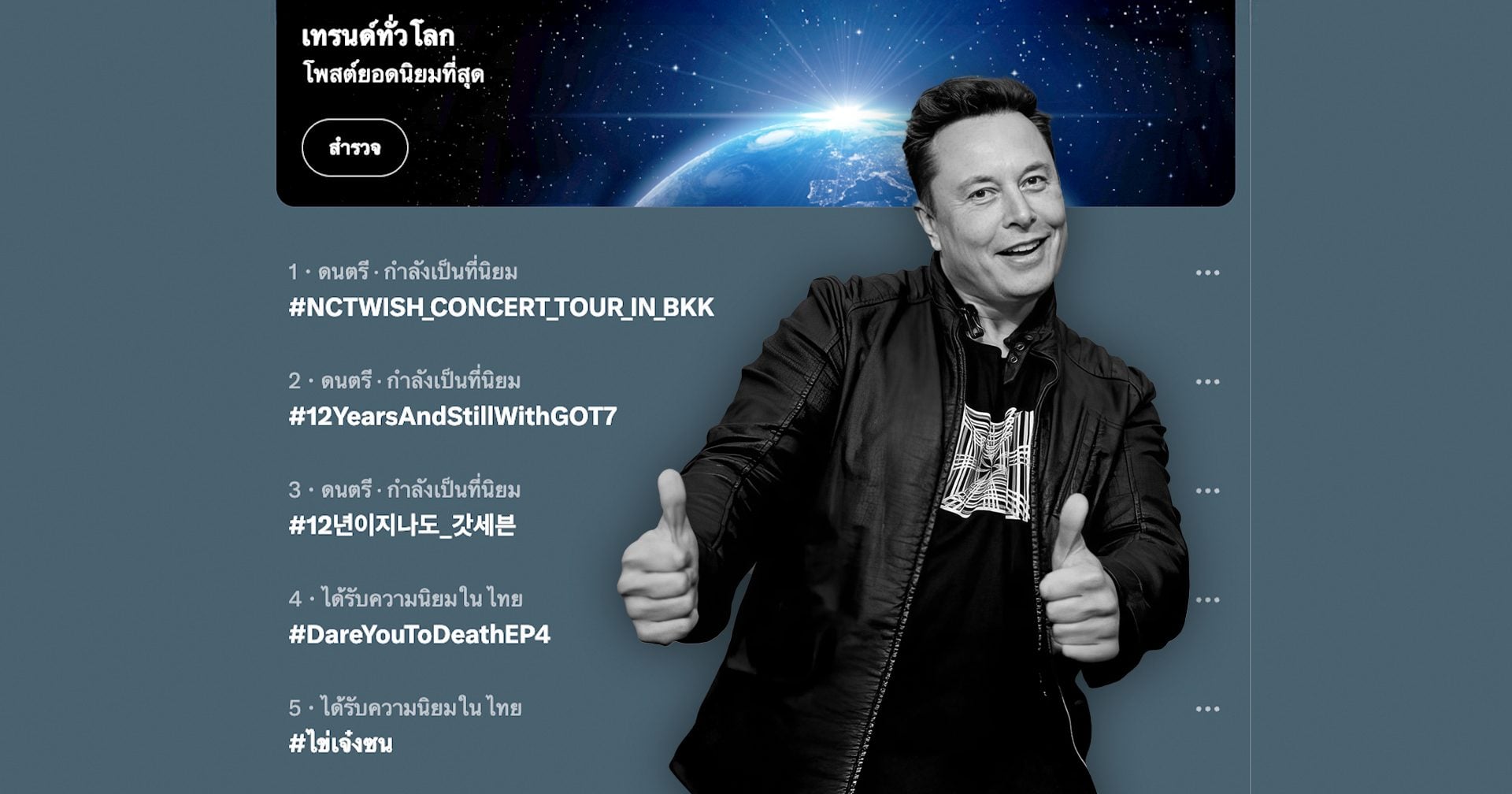This screenshot has height=794, width=1512.
Task: Open hashtag #ไข่เจ๋งชน
Action: point(340,742)
